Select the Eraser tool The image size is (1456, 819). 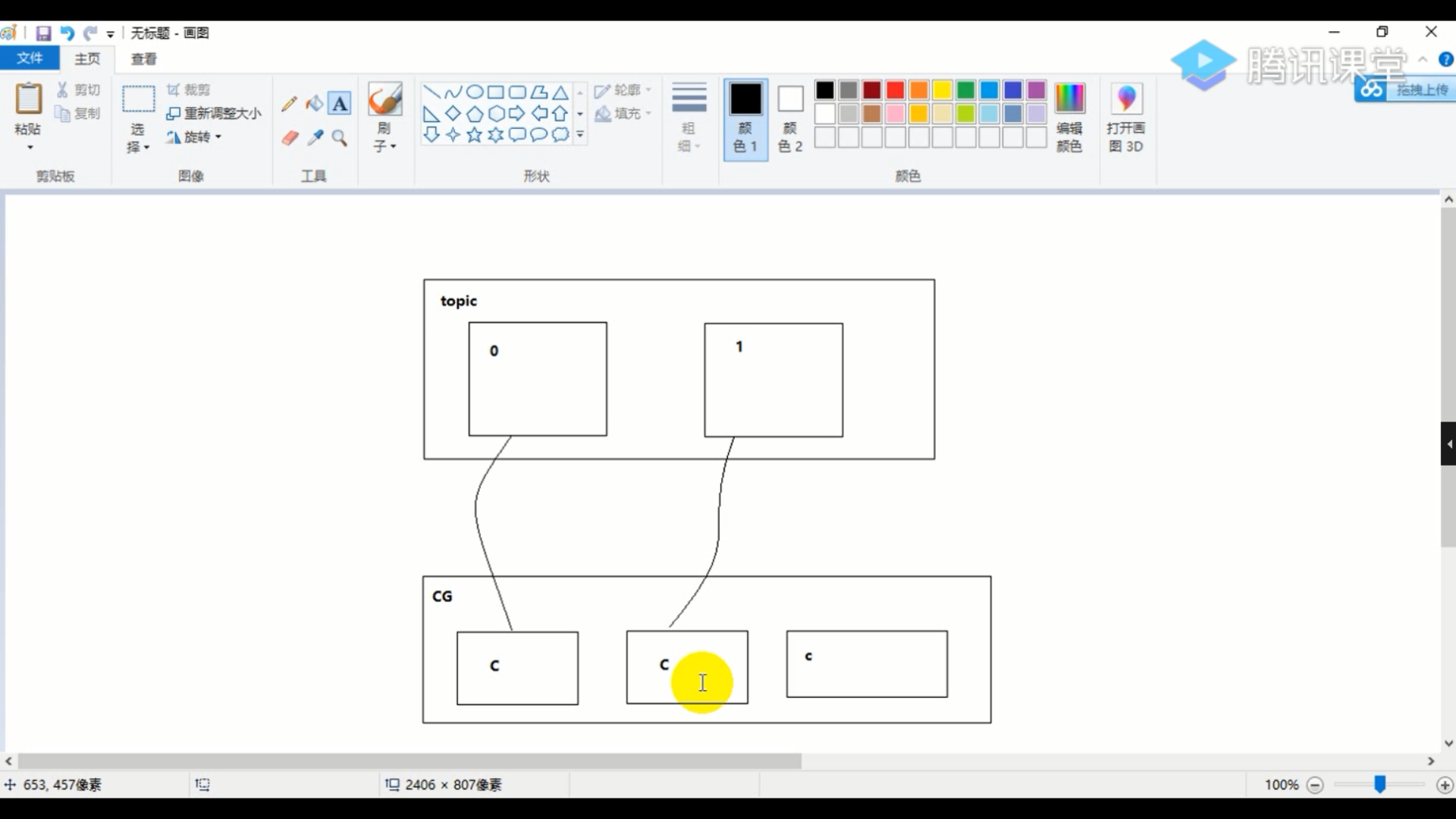290,138
